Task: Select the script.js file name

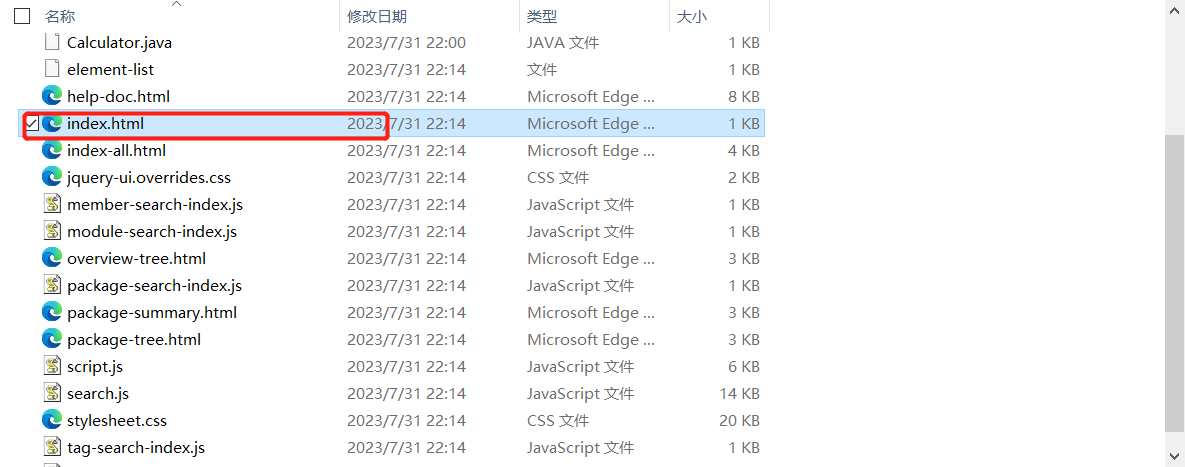Action: [95, 367]
